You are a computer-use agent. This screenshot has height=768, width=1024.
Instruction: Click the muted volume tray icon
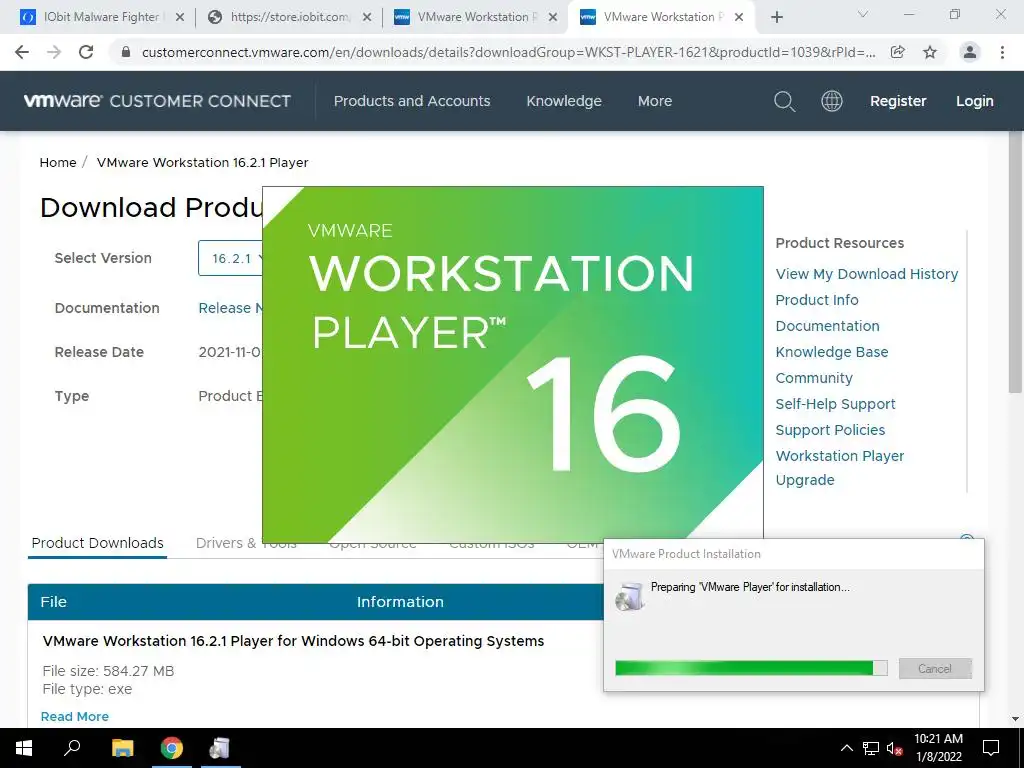(x=895, y=748)
